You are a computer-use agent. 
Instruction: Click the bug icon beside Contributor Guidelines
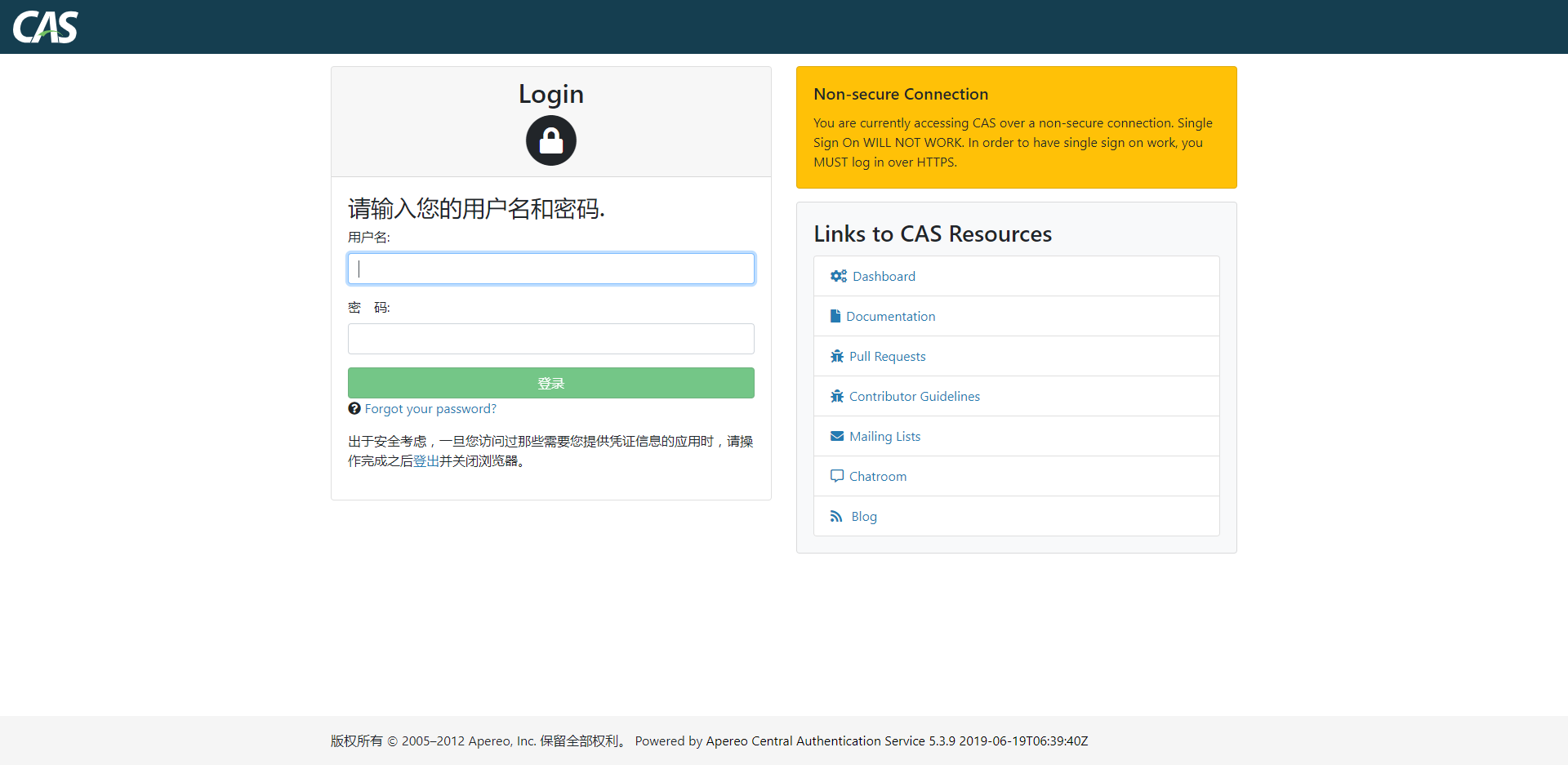(836, 396)
